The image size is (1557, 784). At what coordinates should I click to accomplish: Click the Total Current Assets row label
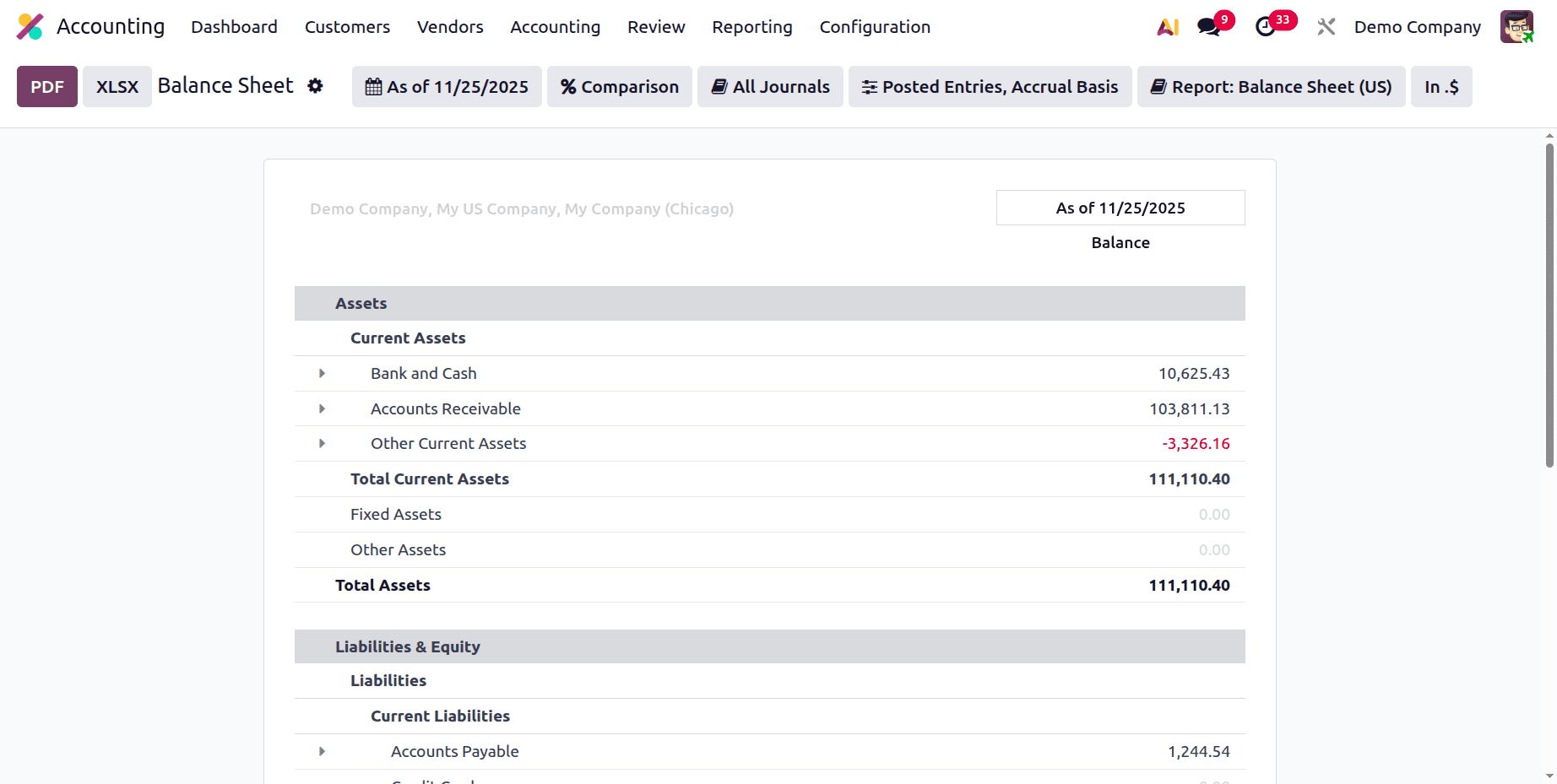(430, 479)
